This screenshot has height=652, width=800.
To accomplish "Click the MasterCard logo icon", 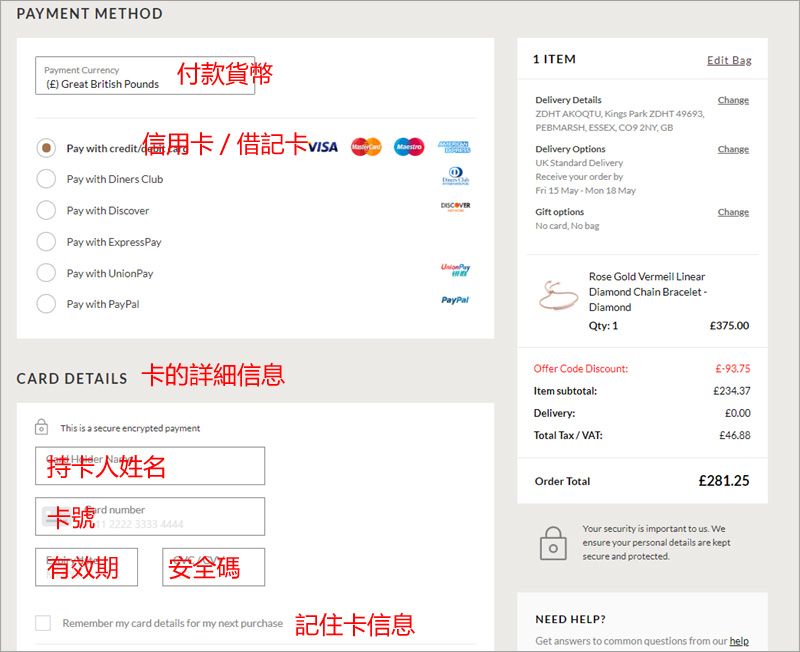I will pos(367,147).
